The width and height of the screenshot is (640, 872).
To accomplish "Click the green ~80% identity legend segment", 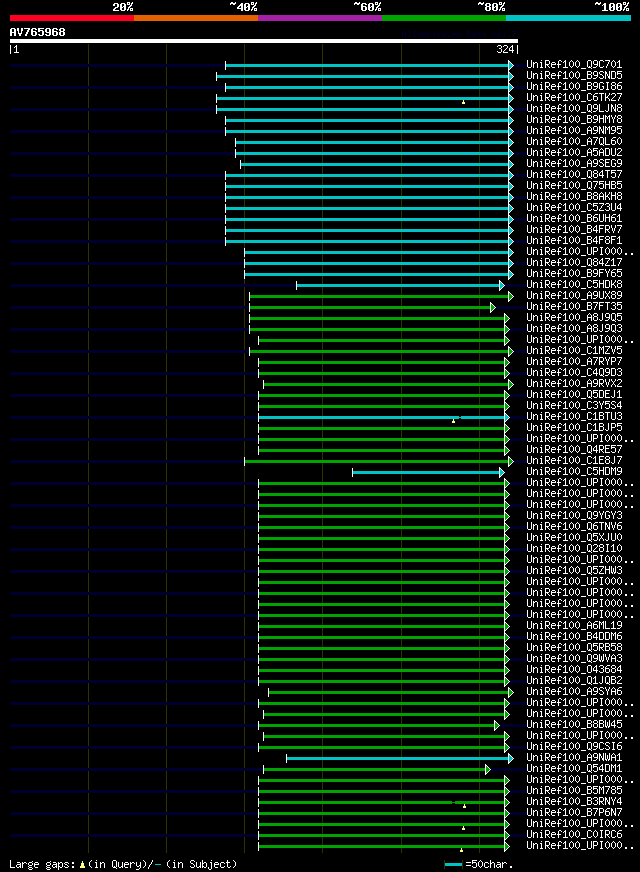I will [x=444, y=18].
